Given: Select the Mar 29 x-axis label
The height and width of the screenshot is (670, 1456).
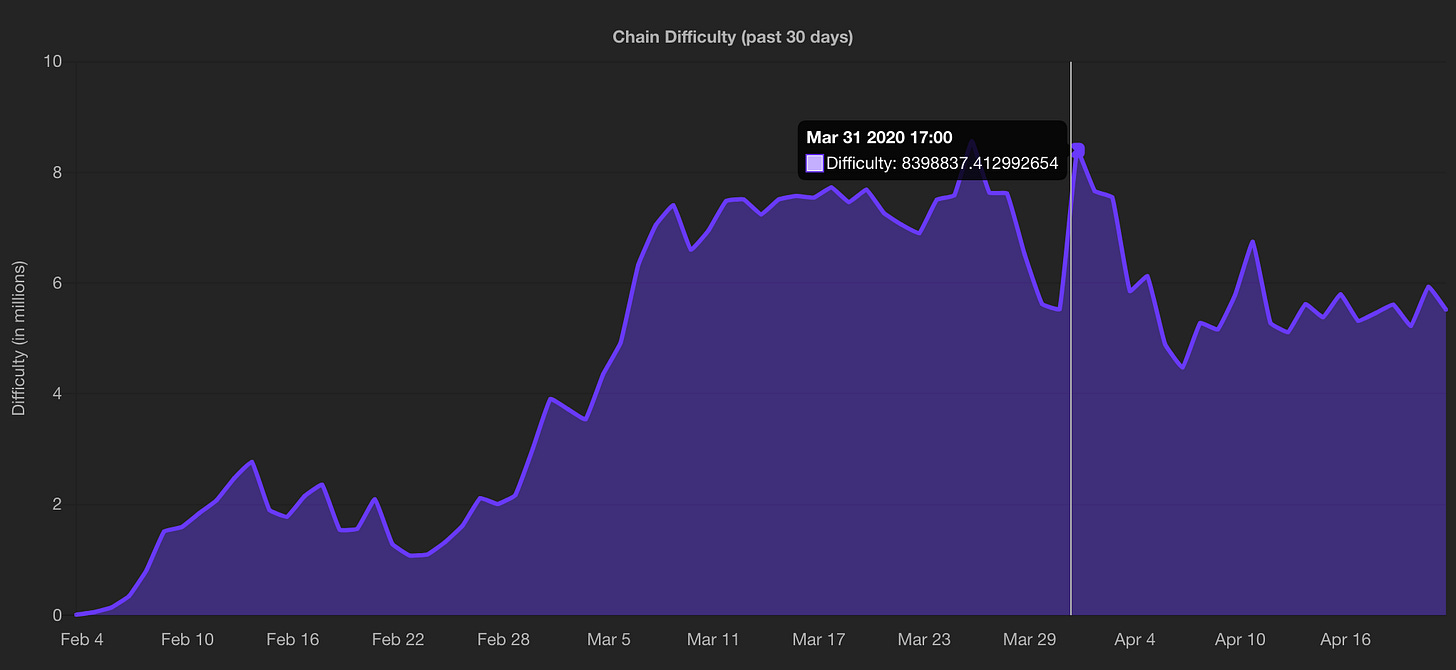Looking at the screenshot, I should (1031, 639).
